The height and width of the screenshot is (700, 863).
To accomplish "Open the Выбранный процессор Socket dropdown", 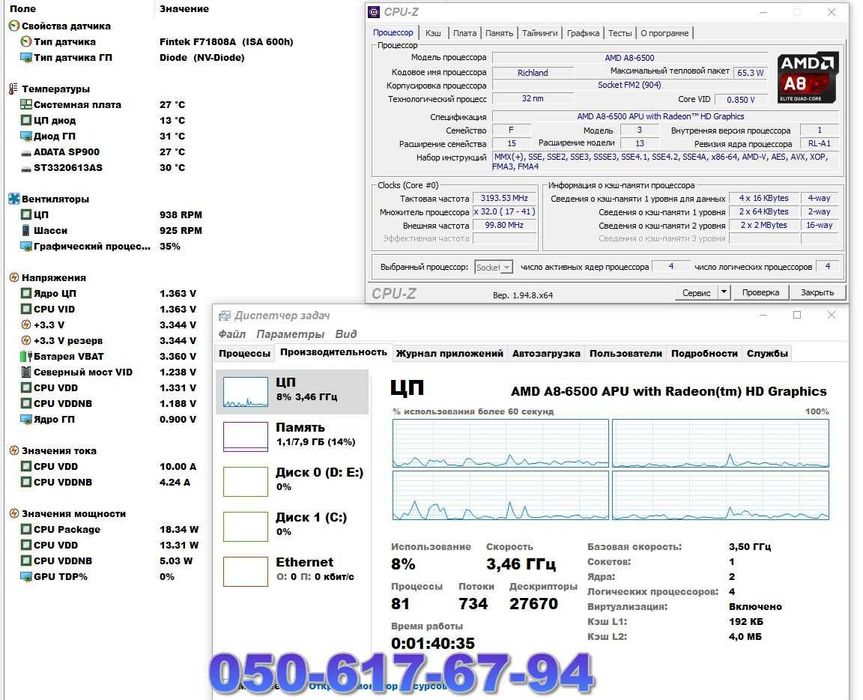I will [493, 267].
